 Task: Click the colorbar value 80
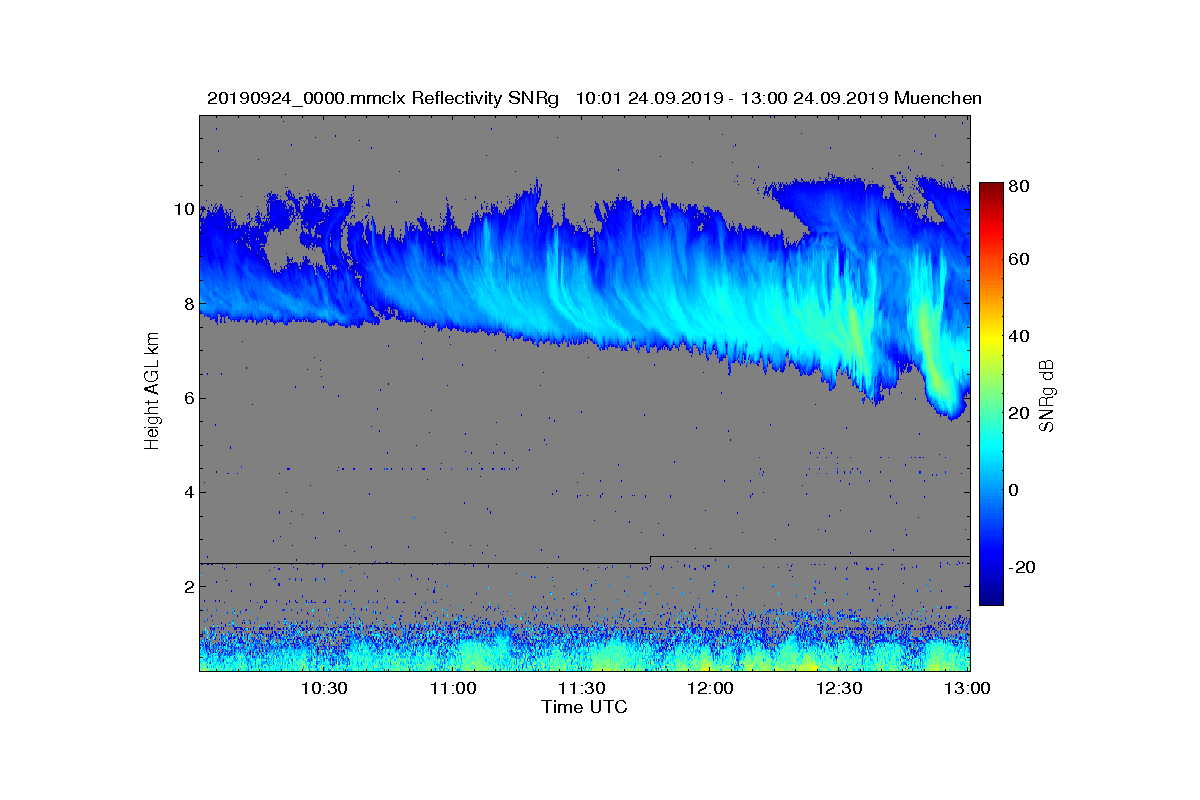coord(1020,186)
